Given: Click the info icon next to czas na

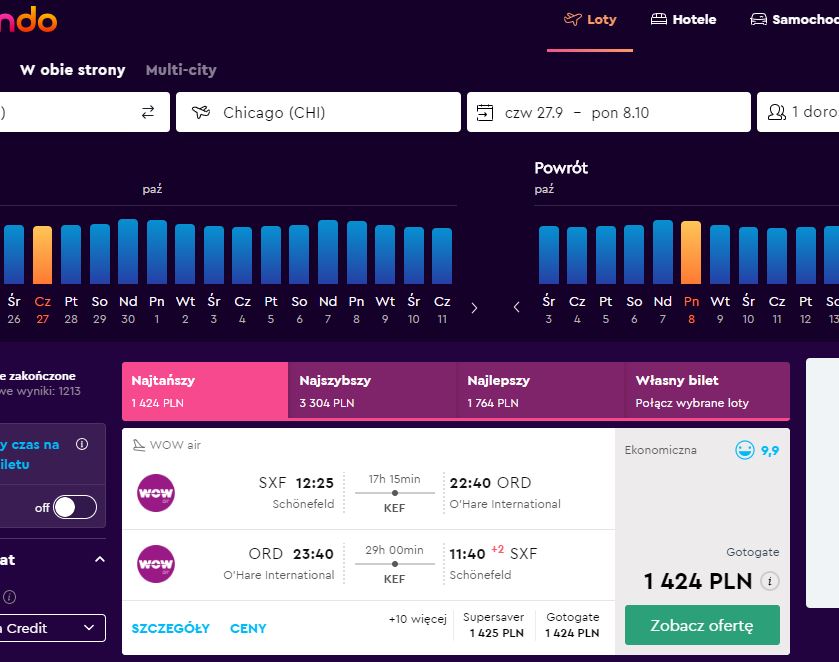Looking at the screenshot, I should [x=82, y=444].
